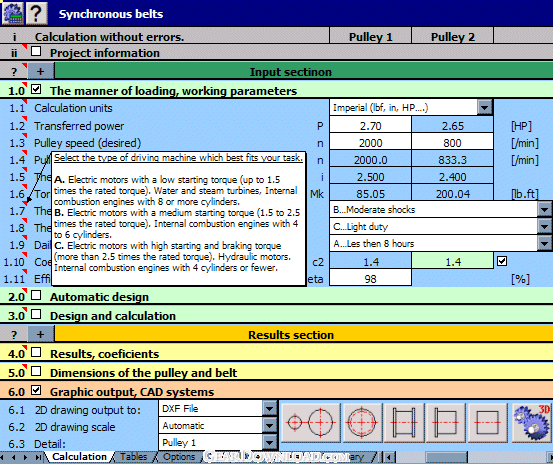Expand the Results section plus button
Screen dimensions: 553x464
tap(41, 334)
